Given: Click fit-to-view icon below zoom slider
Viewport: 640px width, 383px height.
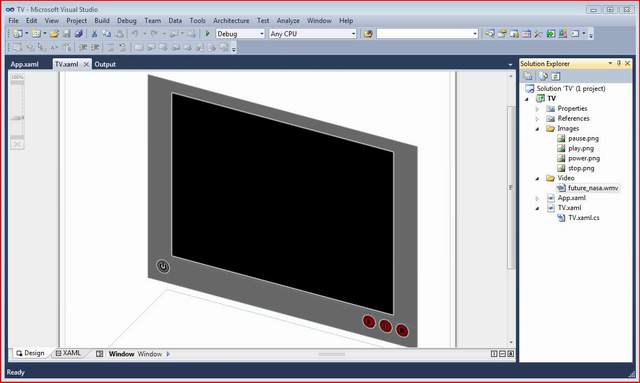Looking at the screenshot, I should (x=17, y=144).
